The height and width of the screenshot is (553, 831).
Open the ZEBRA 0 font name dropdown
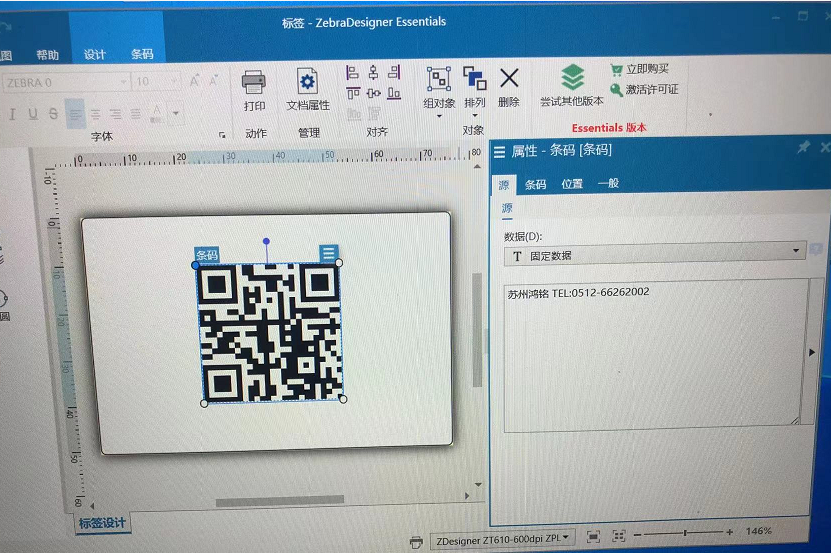[x=123, y=82]
